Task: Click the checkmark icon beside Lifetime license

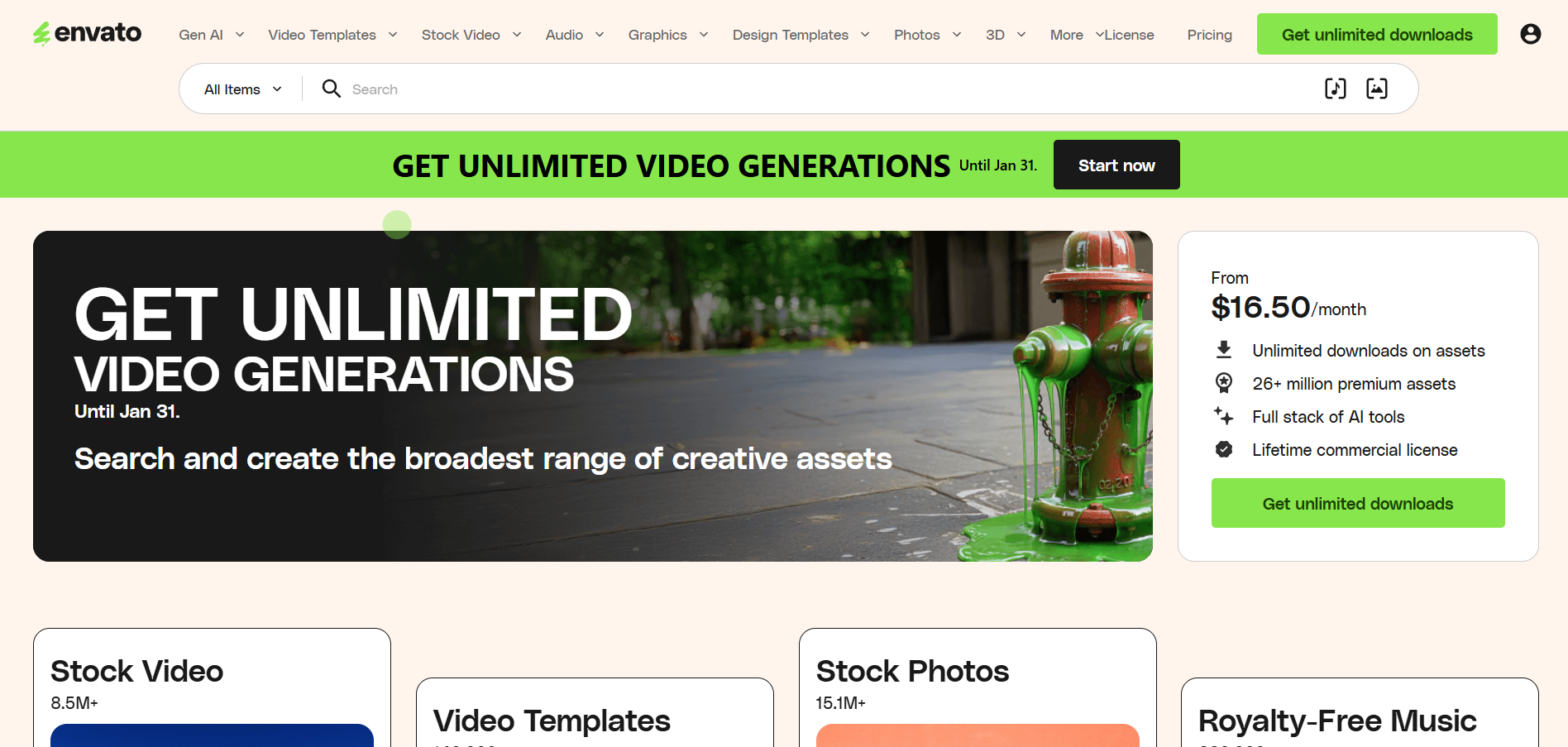Action: [1224, 449]
